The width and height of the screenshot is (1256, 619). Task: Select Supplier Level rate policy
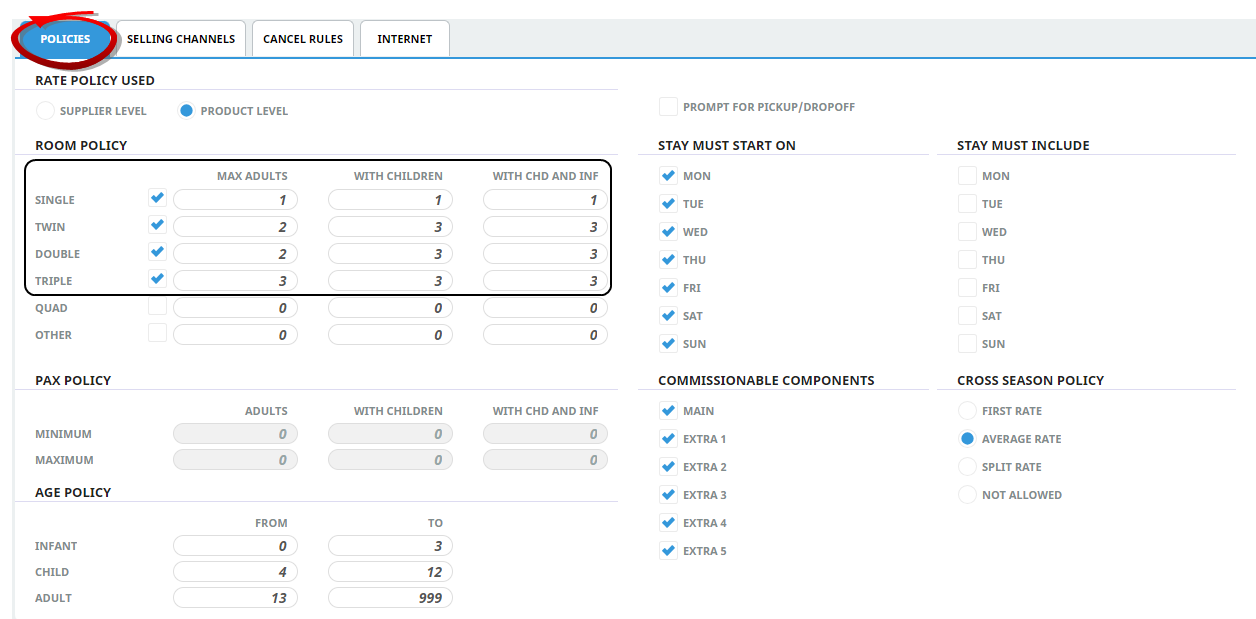click(45, 111)
